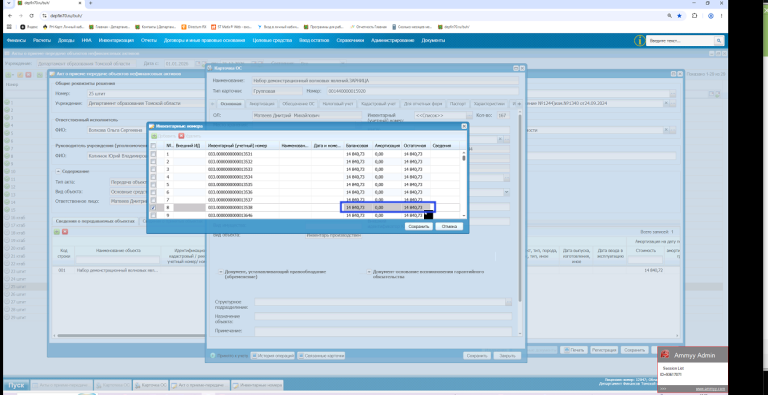
Task: Expand the Документ, устанавливающий правообладание section
Action: point(220,271)
